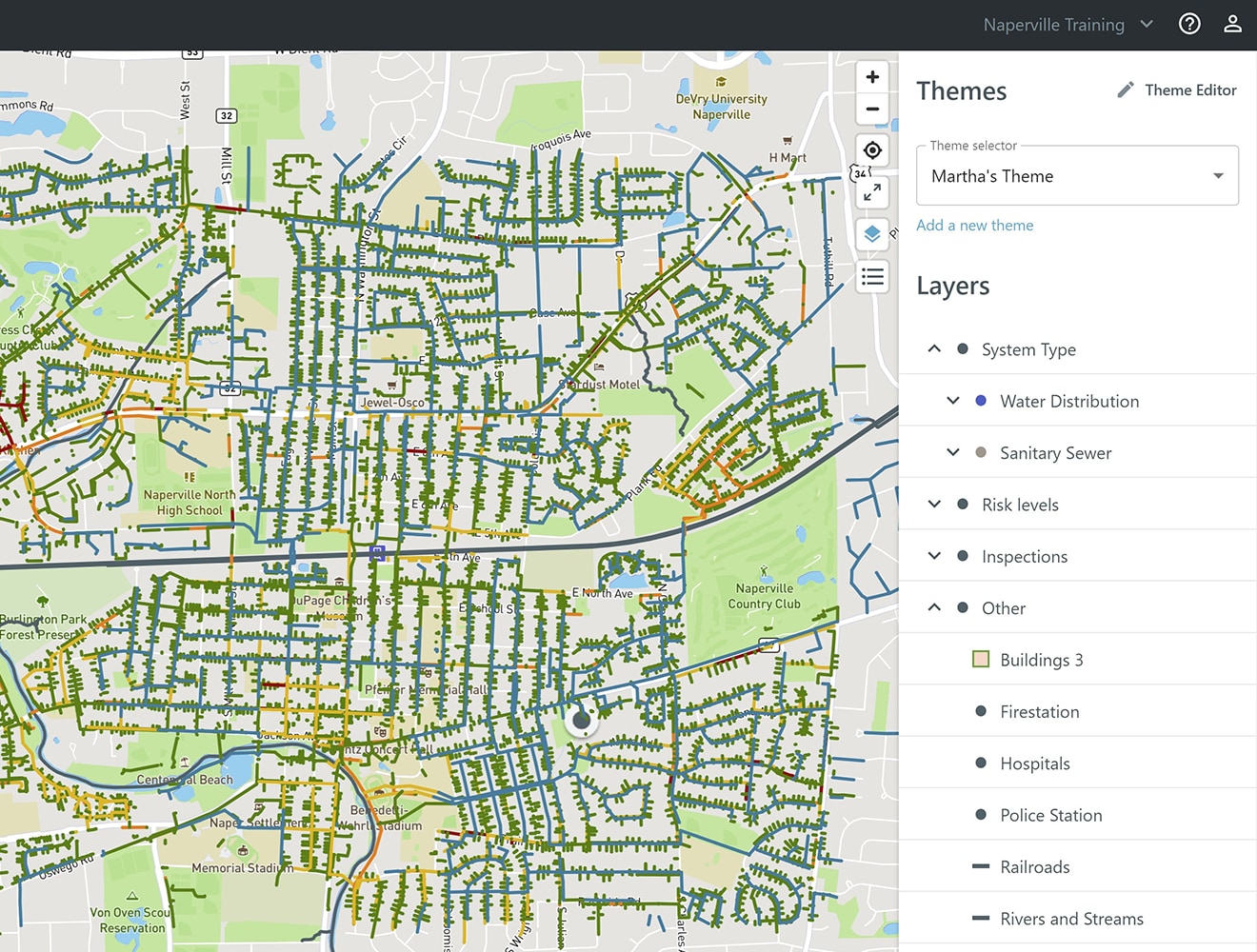Open the map legend list button

coord(871,277)
